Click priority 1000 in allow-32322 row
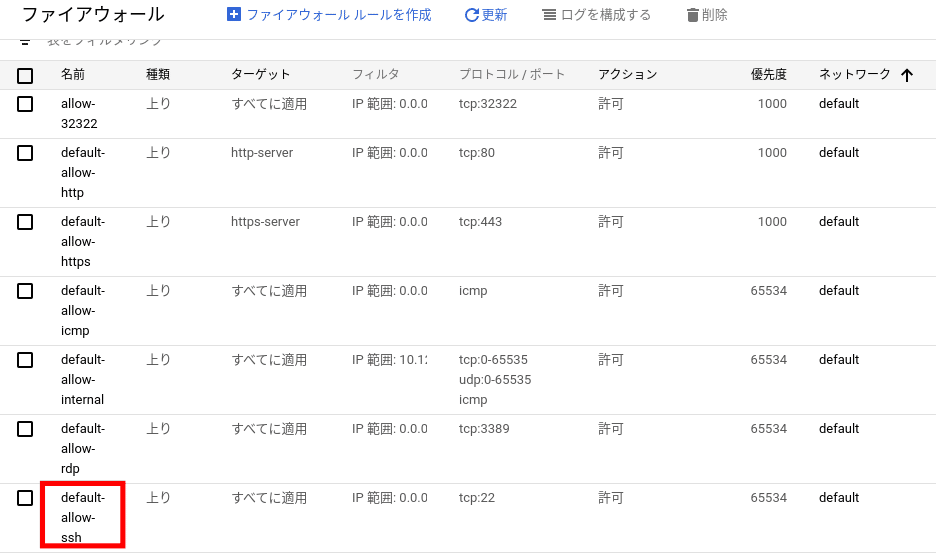936x555 pixels. click(x=772, y=104)
